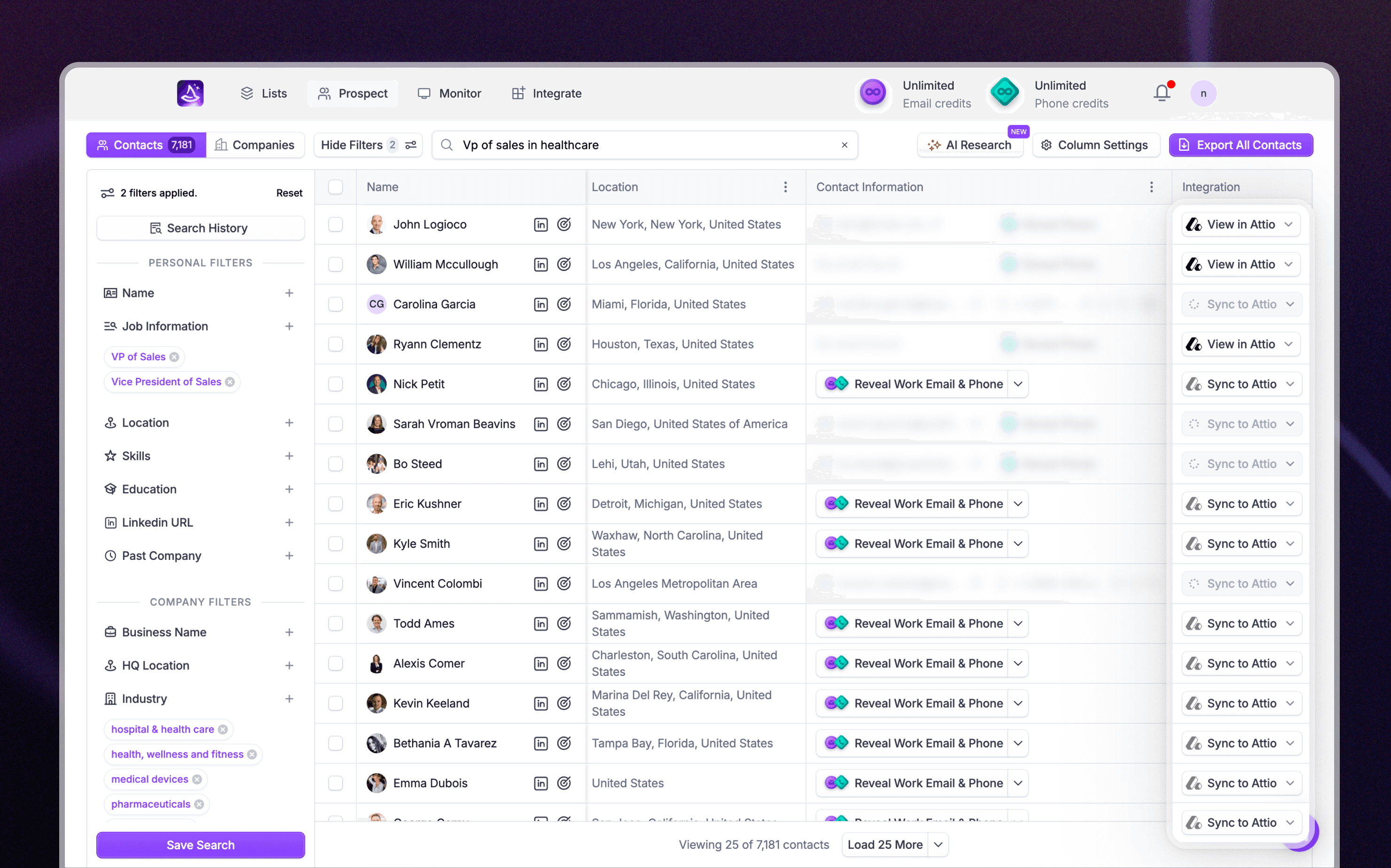Click target icon for Kyle Smith
The width and height of the screenshot is (1391, 868).
click(564, 543)
